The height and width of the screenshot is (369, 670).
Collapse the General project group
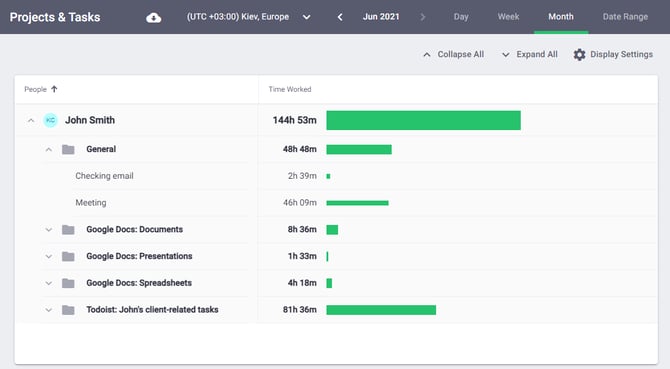click(49, 149)
